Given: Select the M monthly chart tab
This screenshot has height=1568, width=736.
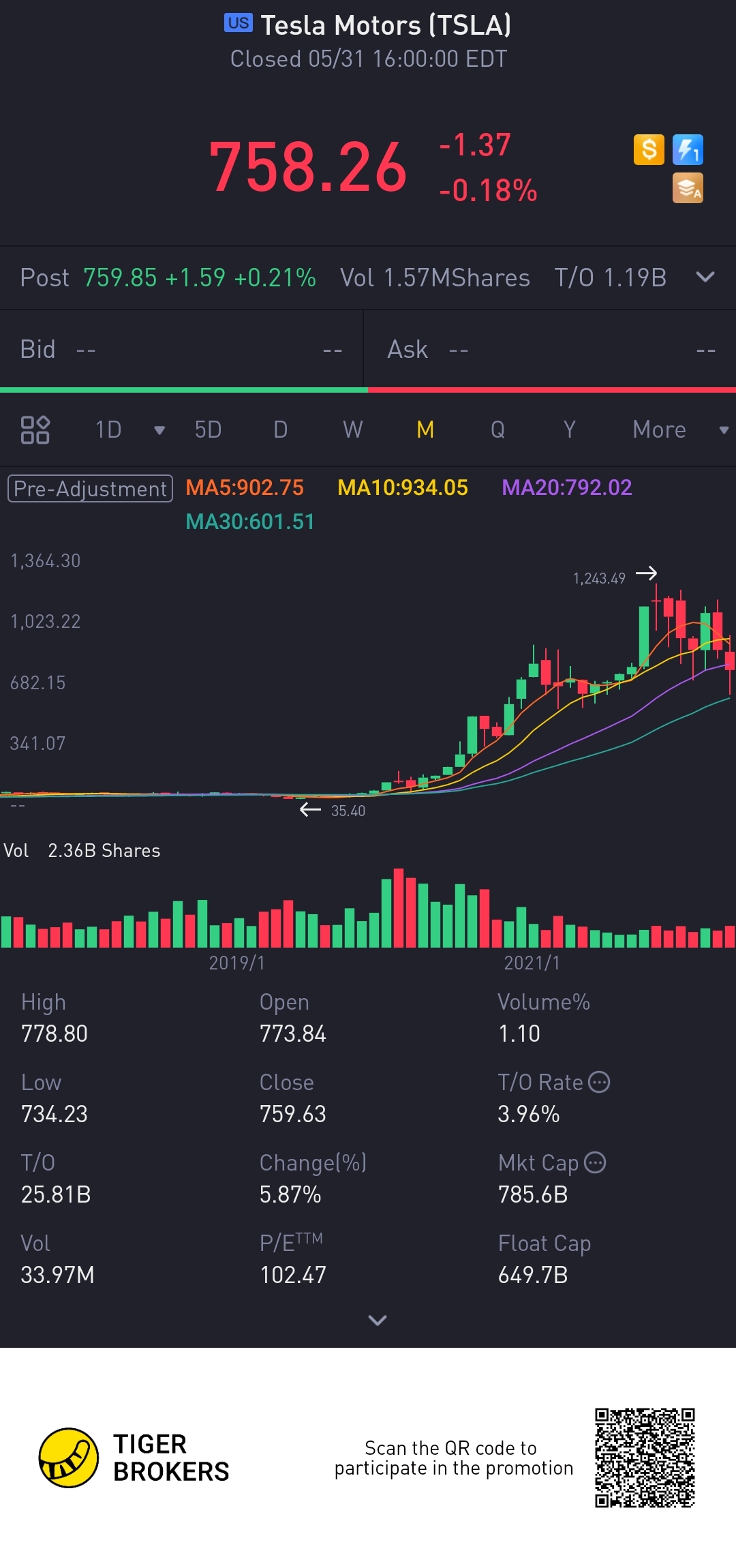Looking at the screenshot, I should click(x=425, y=429).
